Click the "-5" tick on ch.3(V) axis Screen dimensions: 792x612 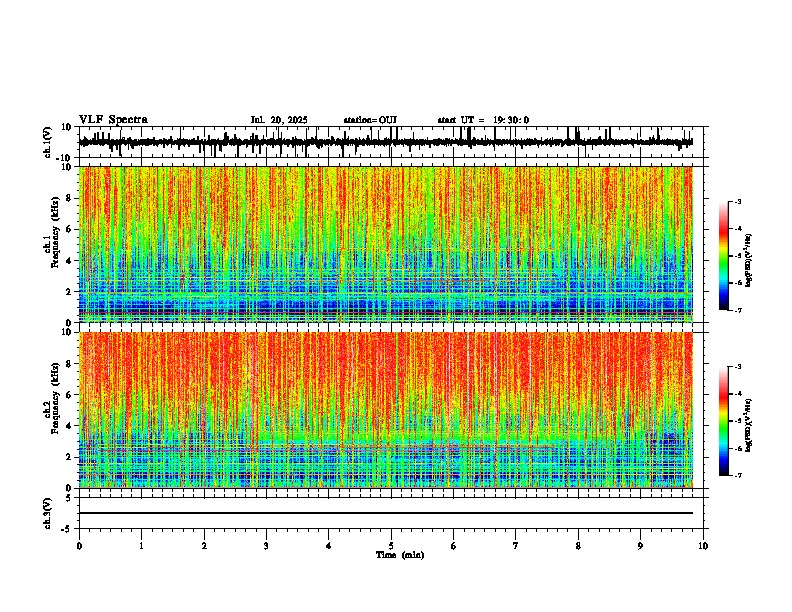pyautogui.click(x=68, y=529)
